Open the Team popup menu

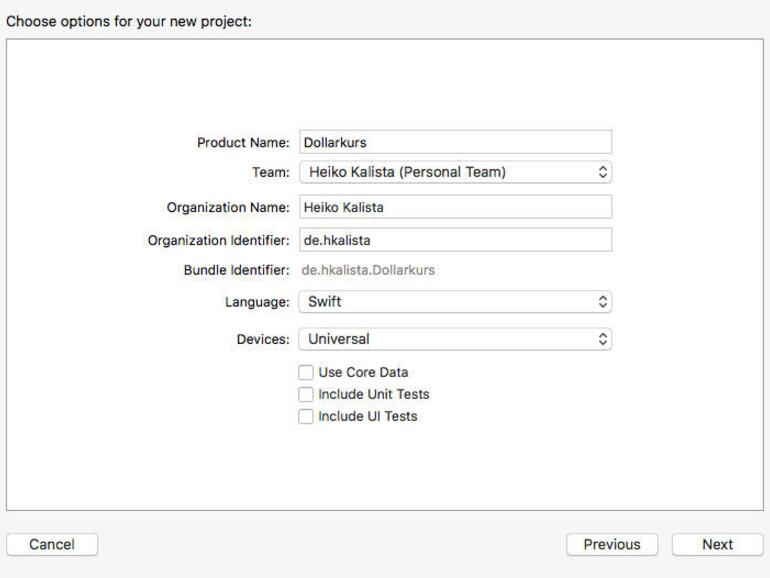(455, 172)
